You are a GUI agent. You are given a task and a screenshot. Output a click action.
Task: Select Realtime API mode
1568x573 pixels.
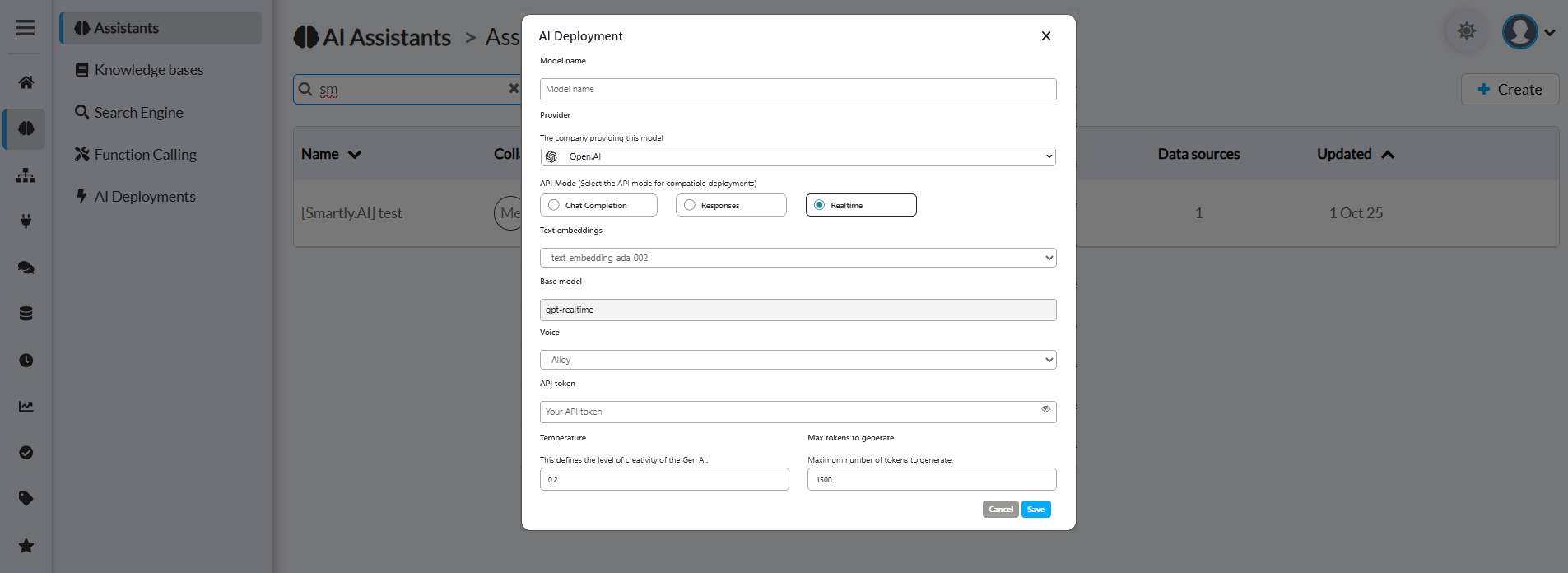pos(861,205)
